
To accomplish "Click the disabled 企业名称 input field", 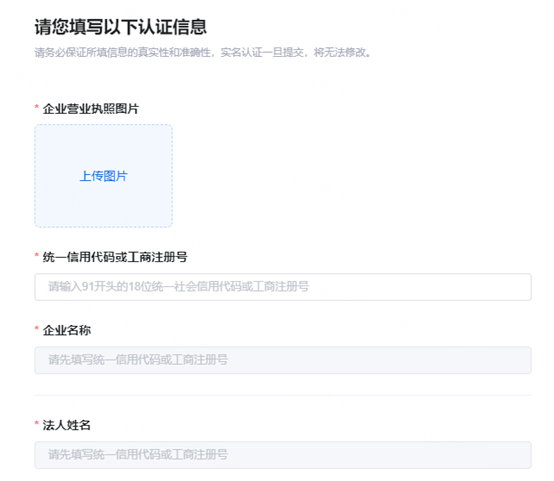I will click(x=283, y=360).
